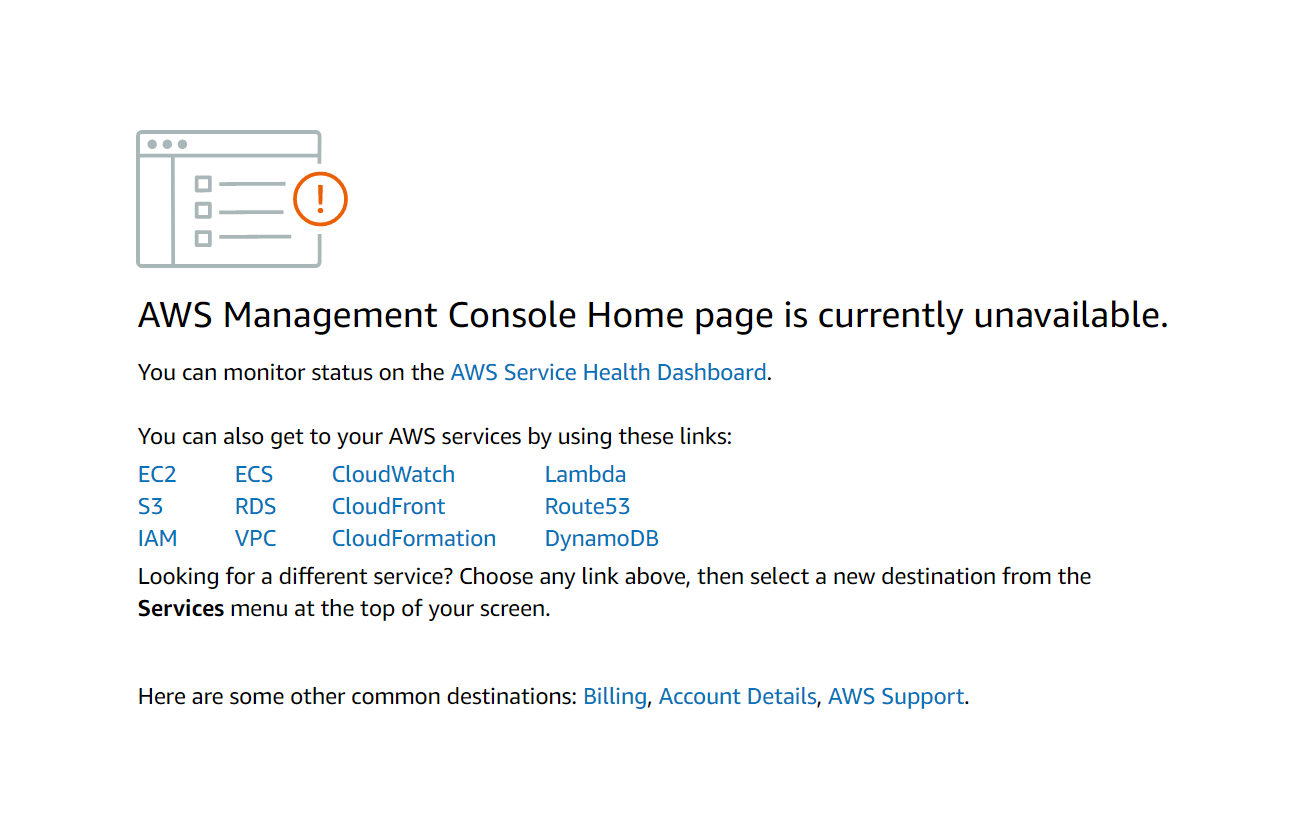Navigate to the IAM link
The height and width of the screenshot is (819, 1307).
tap(158, 538)
